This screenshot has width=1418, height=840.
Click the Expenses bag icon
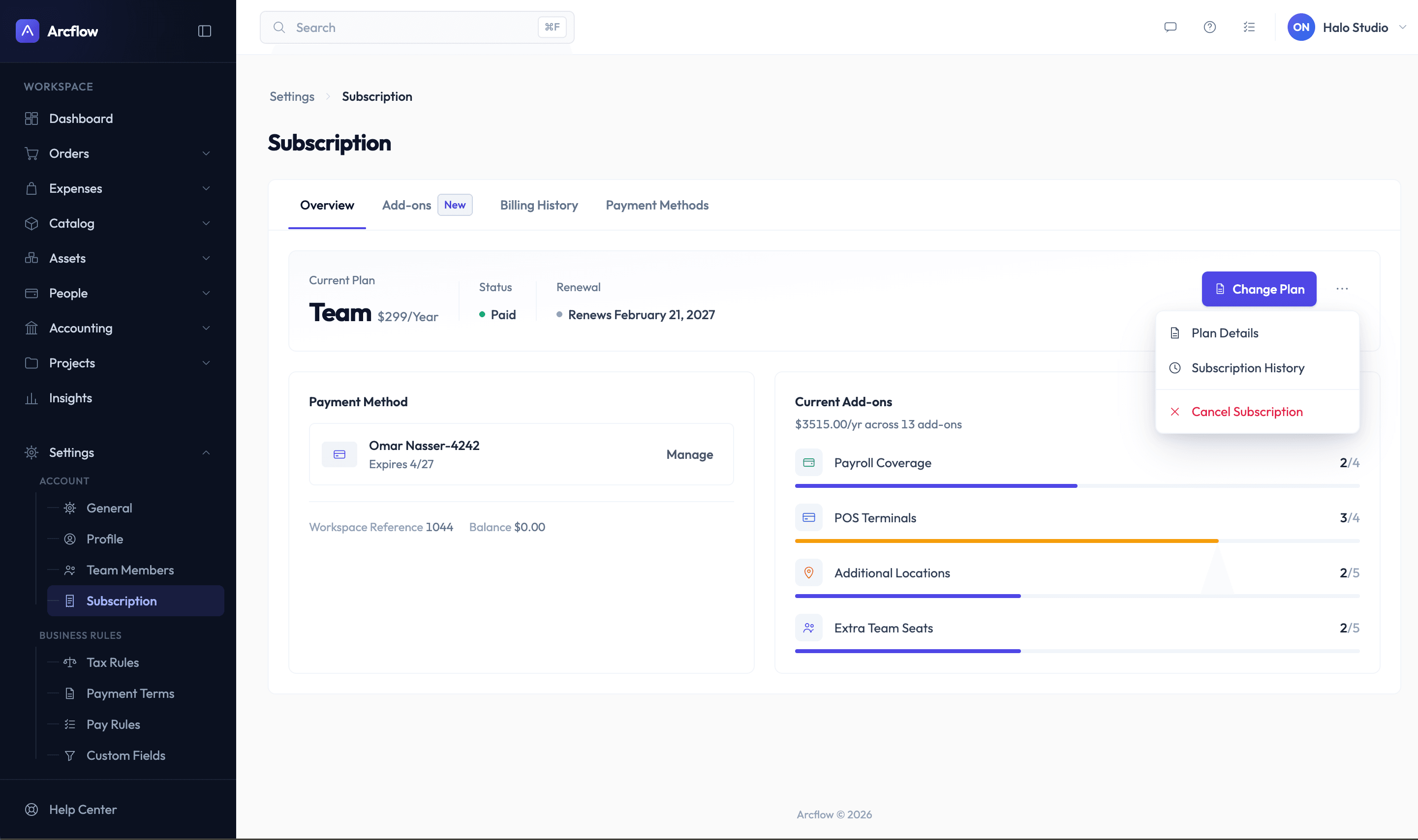coord(31,188)
